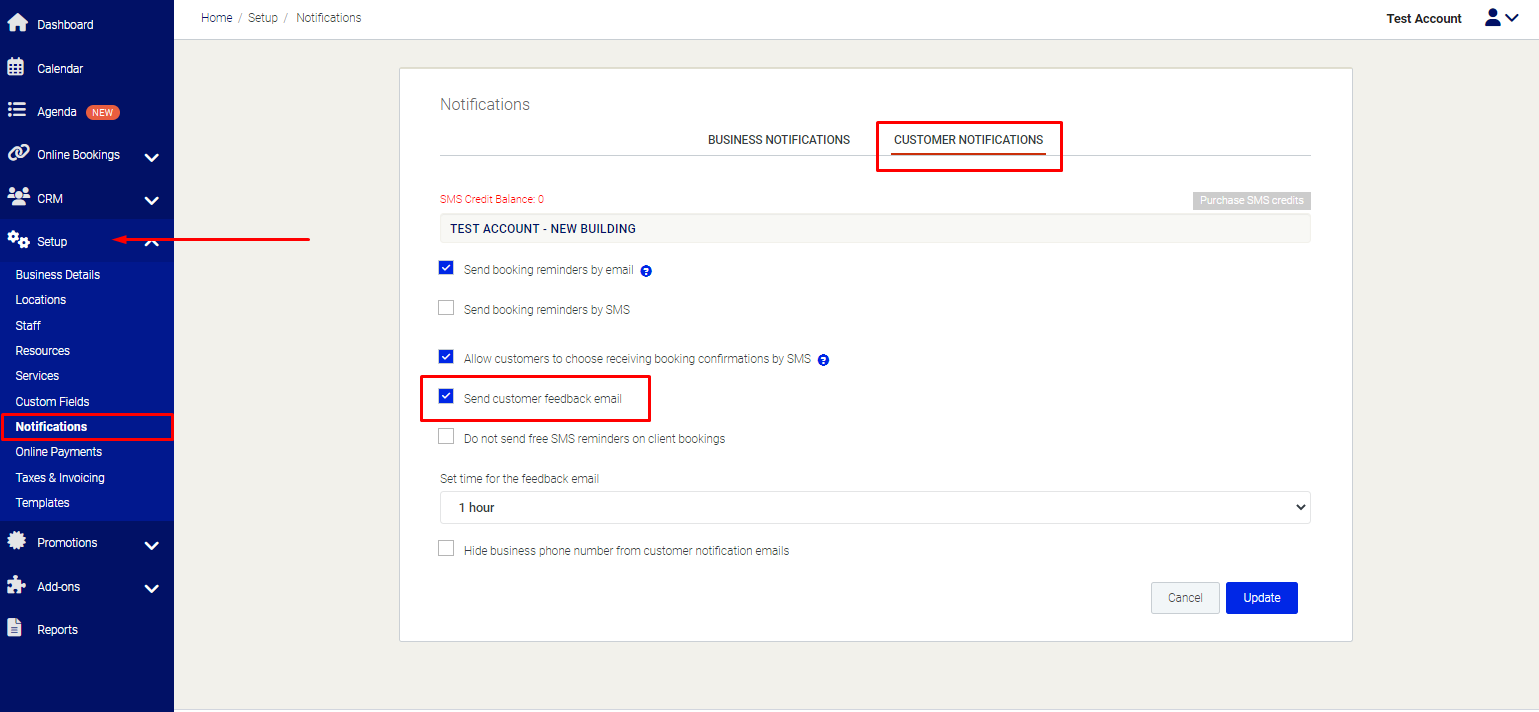Check Hide business phone number option
Screen dimensions: 1539x712
click(446, 549)
